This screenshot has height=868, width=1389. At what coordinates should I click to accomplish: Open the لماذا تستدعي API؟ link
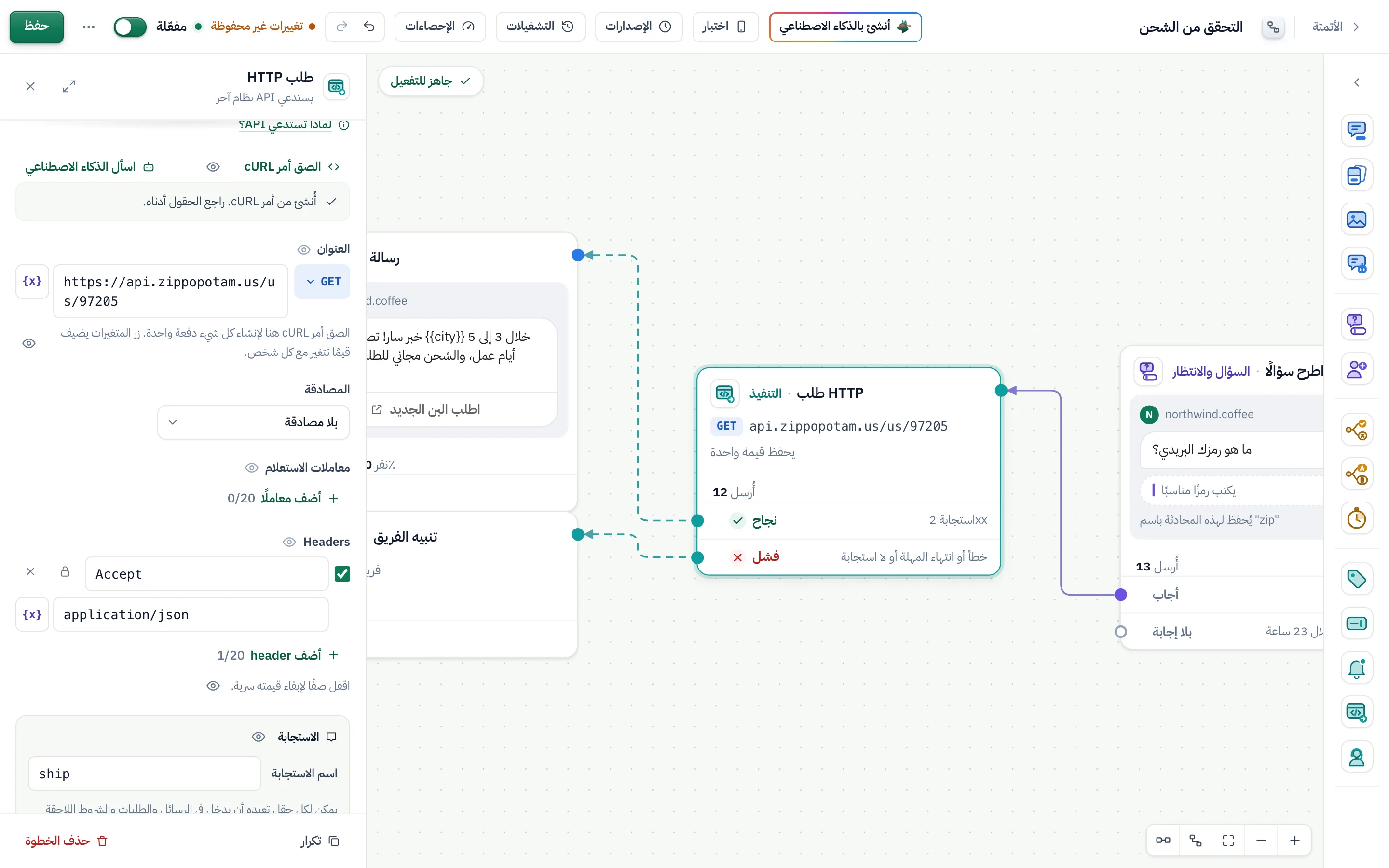285,124
